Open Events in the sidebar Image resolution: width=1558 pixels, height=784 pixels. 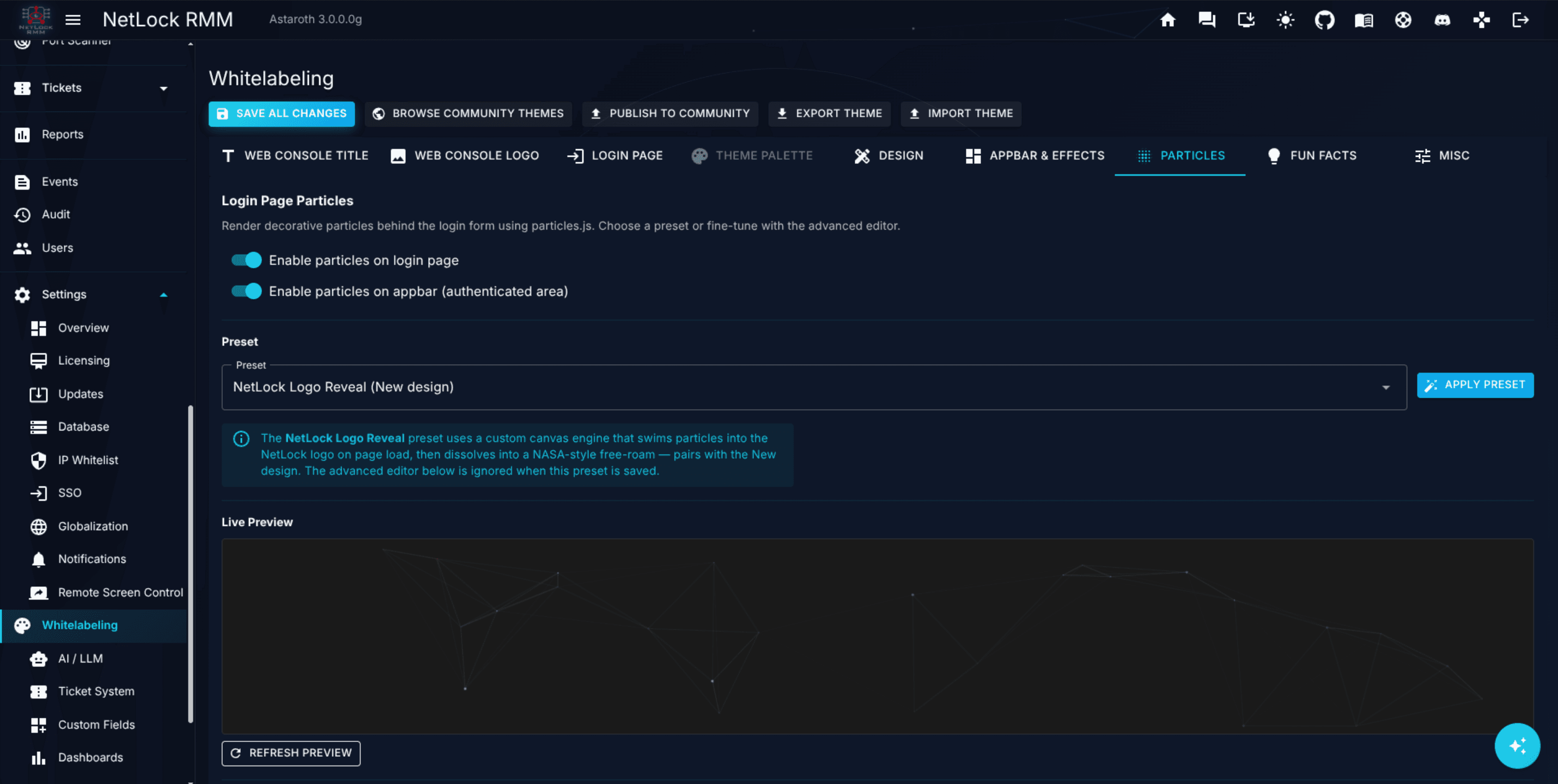point(94,181)
